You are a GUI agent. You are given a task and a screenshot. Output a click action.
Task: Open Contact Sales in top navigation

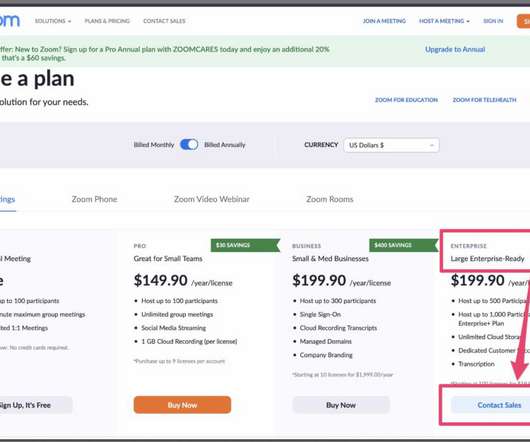[x=164, y=21]
